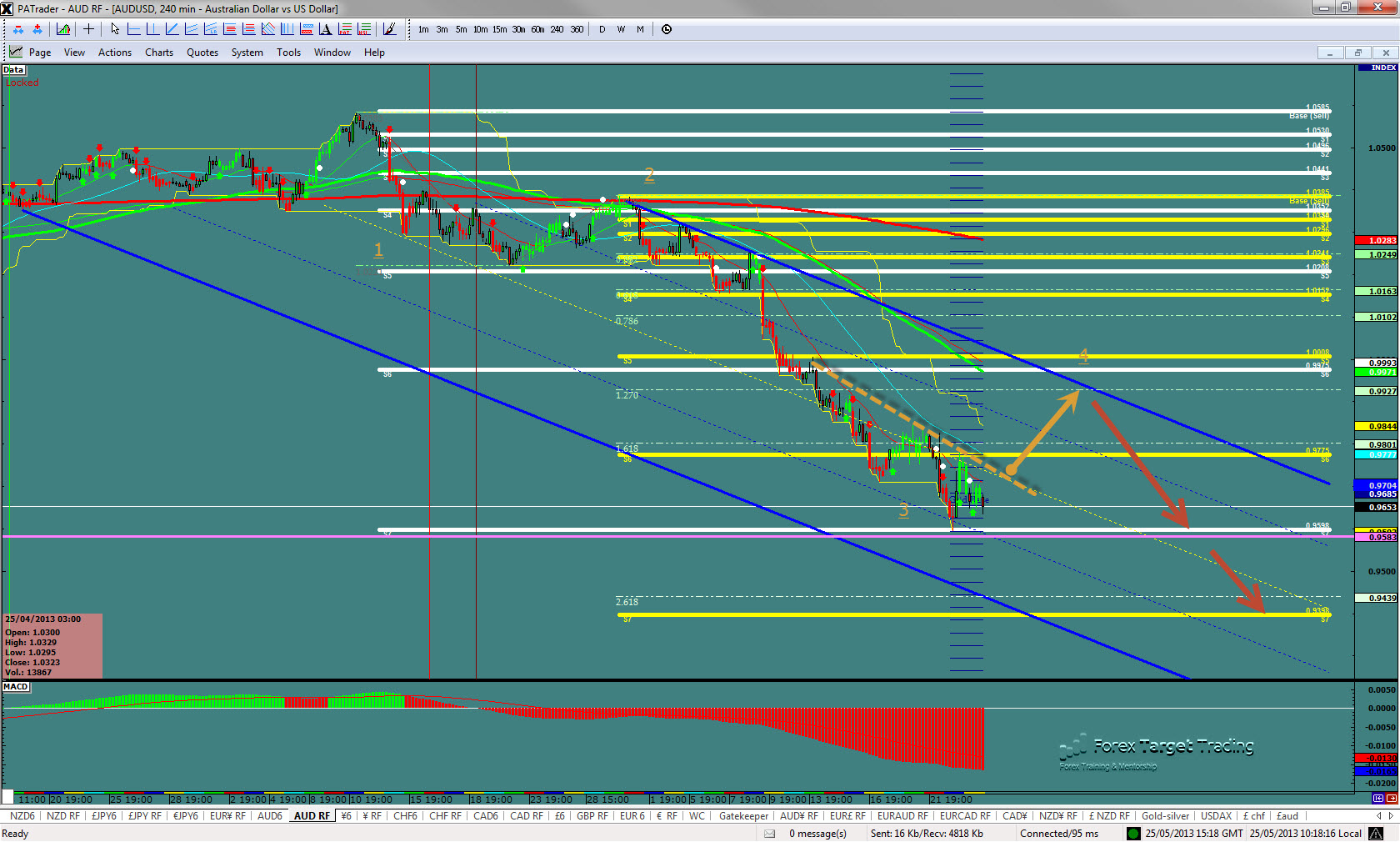1400x842 pixels.
Task: Open the Help menu
Action: [374, 53]
